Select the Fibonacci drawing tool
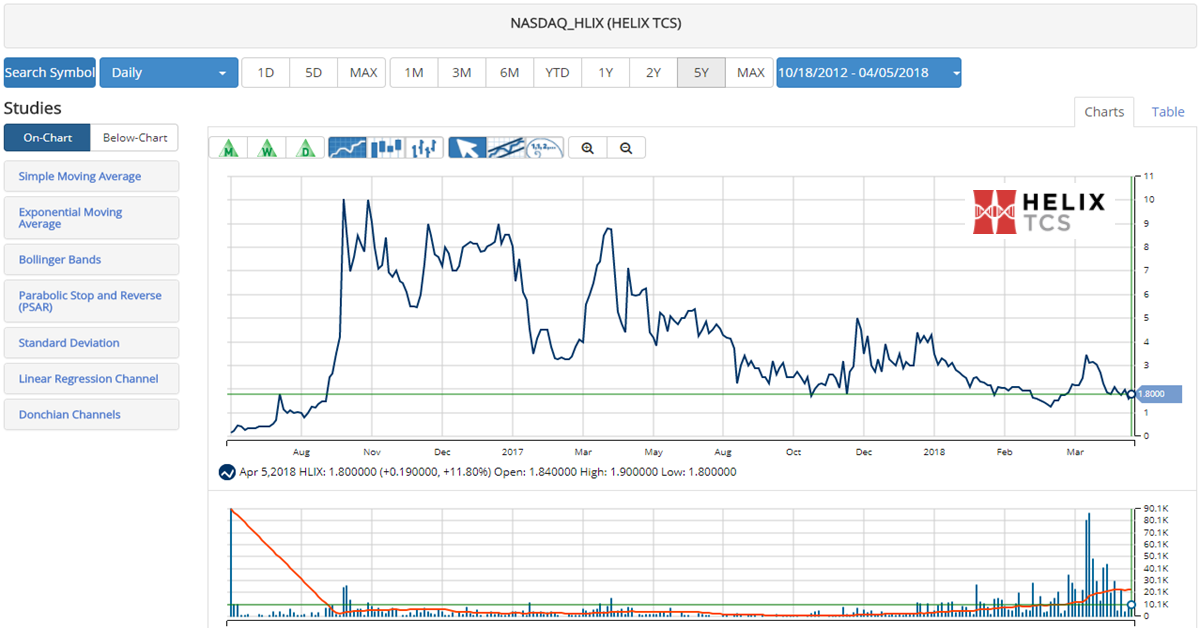This screenshot has width=1200, height=628. coord(545,148)
